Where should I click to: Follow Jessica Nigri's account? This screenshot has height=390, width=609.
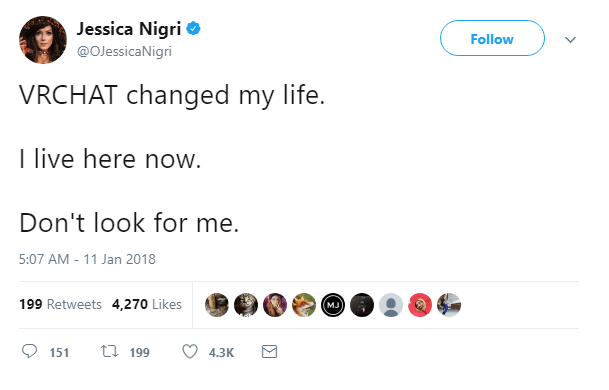pos(492,38)
